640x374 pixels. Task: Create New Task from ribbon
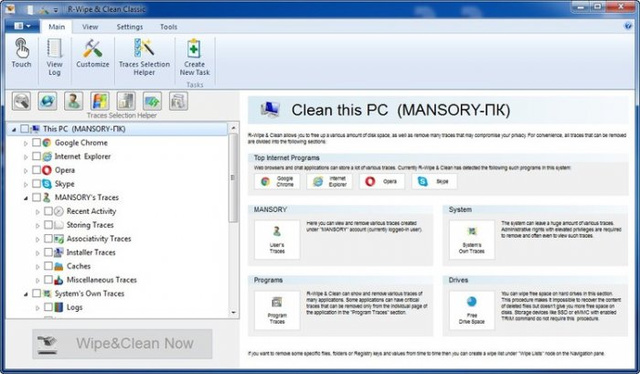pos(195,57)
